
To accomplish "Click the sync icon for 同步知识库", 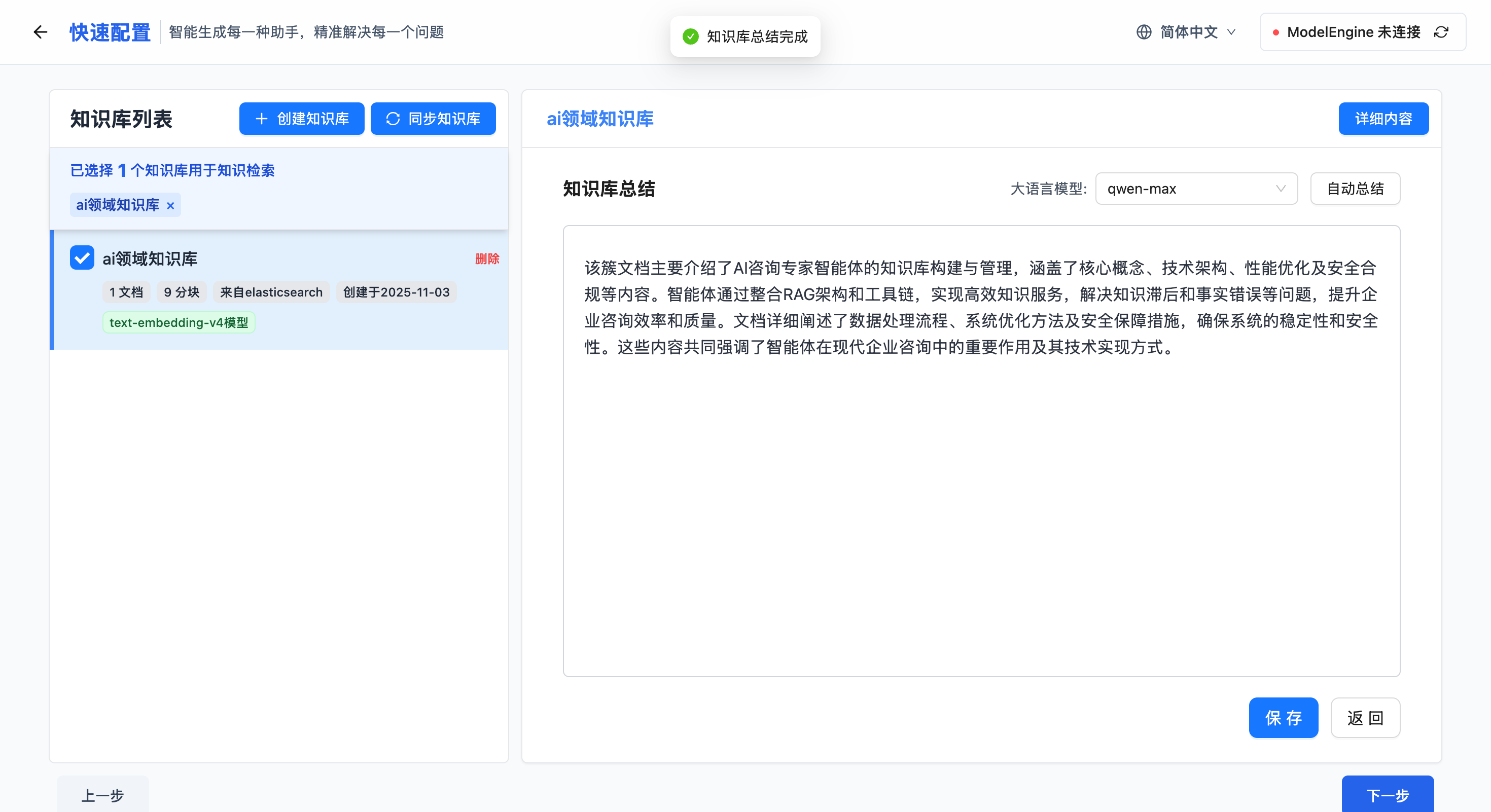I will coord(393,119).
